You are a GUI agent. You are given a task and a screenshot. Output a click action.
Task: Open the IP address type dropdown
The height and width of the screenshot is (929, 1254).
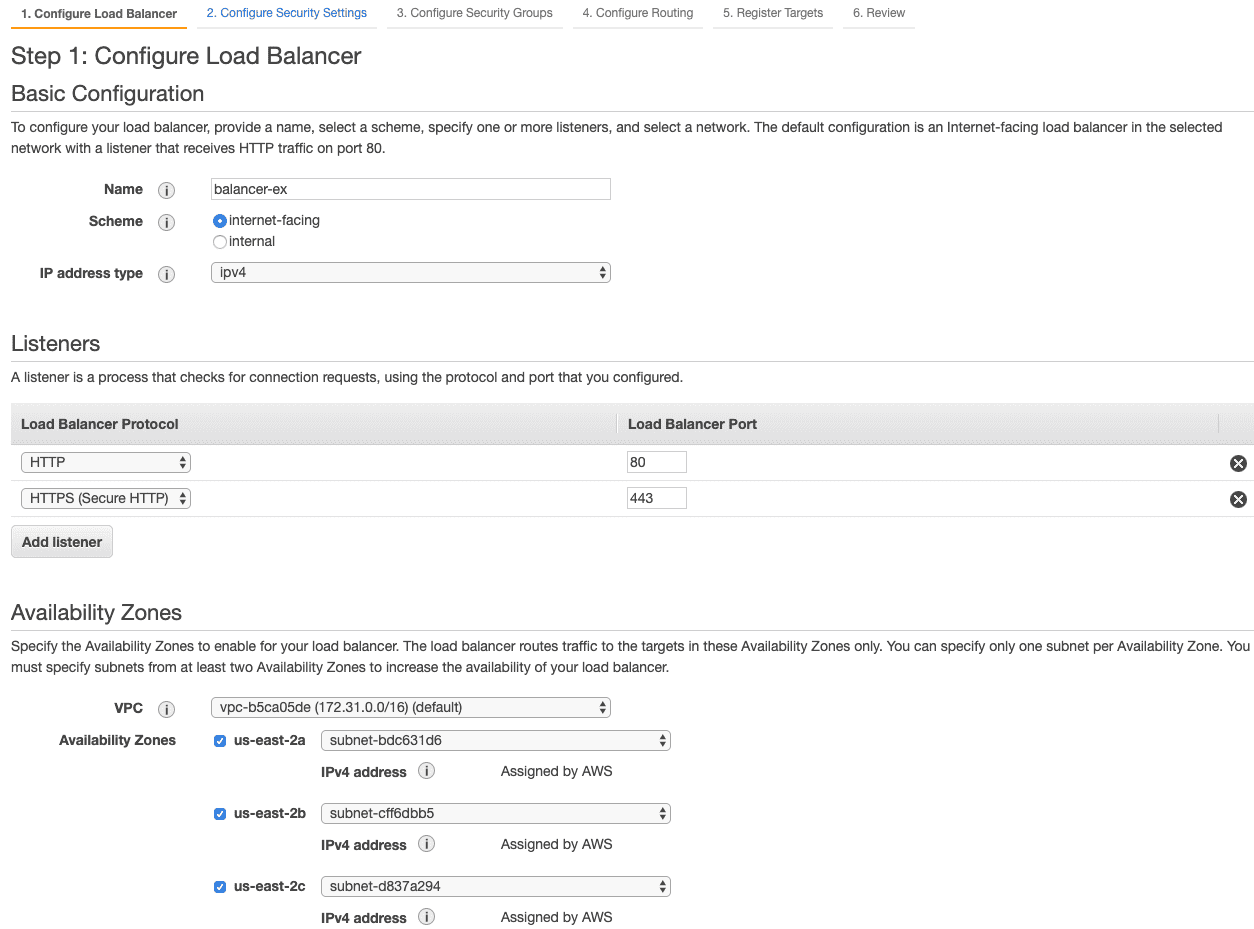[410, 271]
